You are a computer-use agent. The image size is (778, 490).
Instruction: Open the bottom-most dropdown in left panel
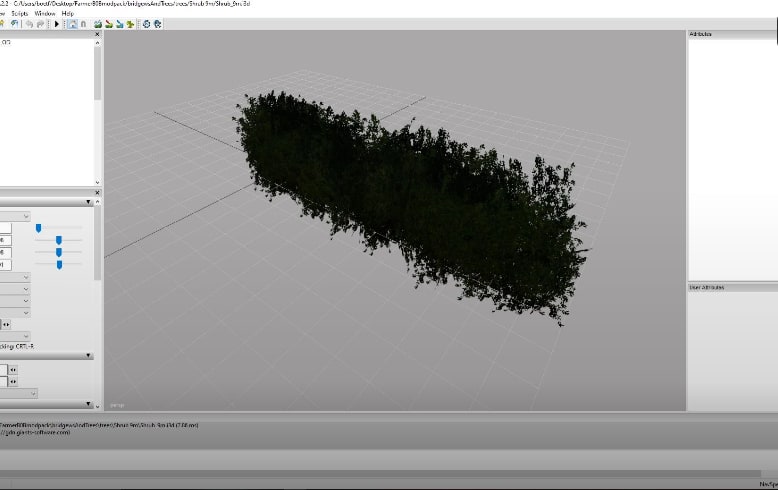(19, 394)
